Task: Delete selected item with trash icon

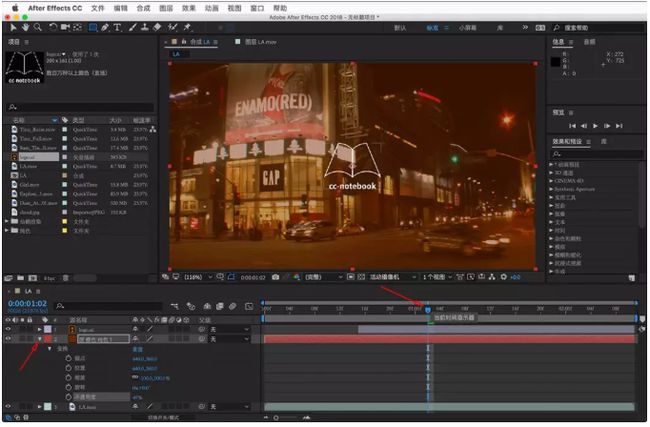Action: (65, 278)
